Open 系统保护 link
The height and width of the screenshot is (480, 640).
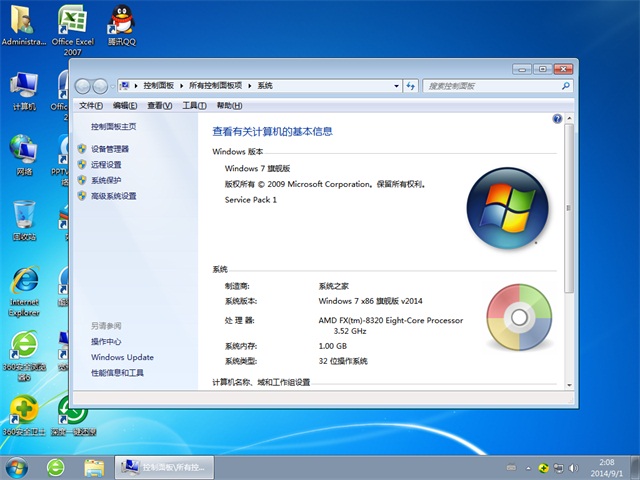[x=106, y=180]
